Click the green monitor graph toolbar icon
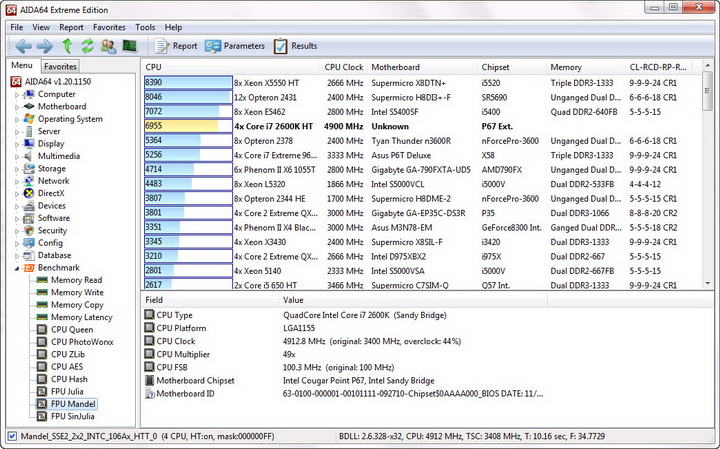 [129, 46]
